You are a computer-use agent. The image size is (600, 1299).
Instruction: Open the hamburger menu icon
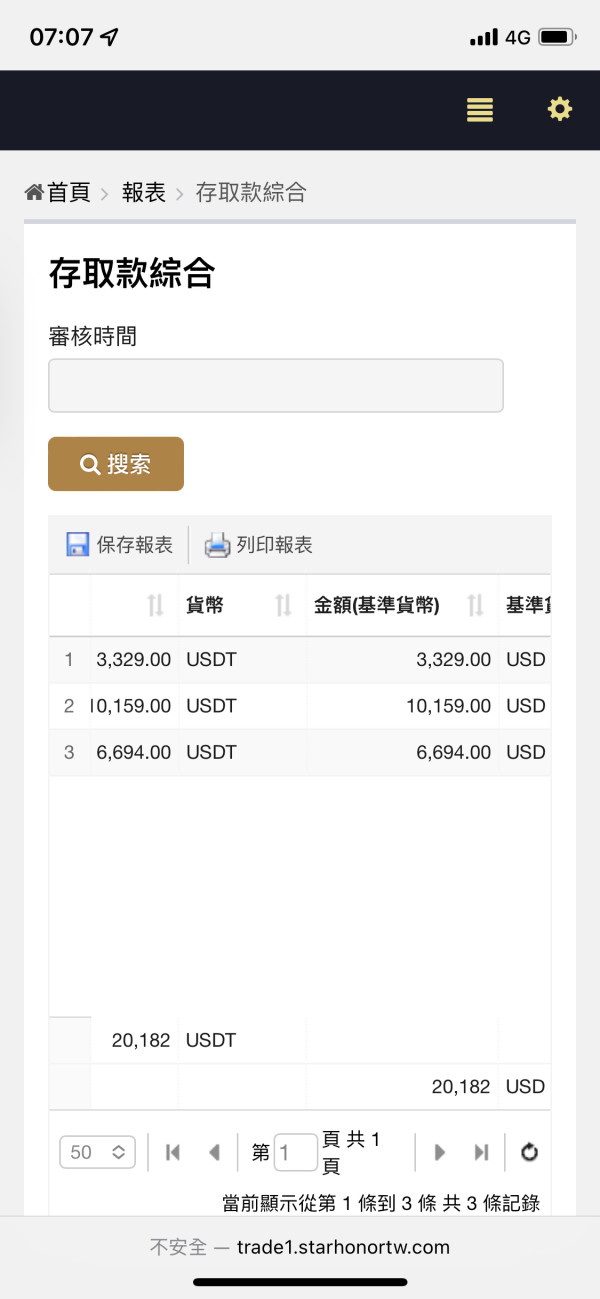[x=480, y=110]
